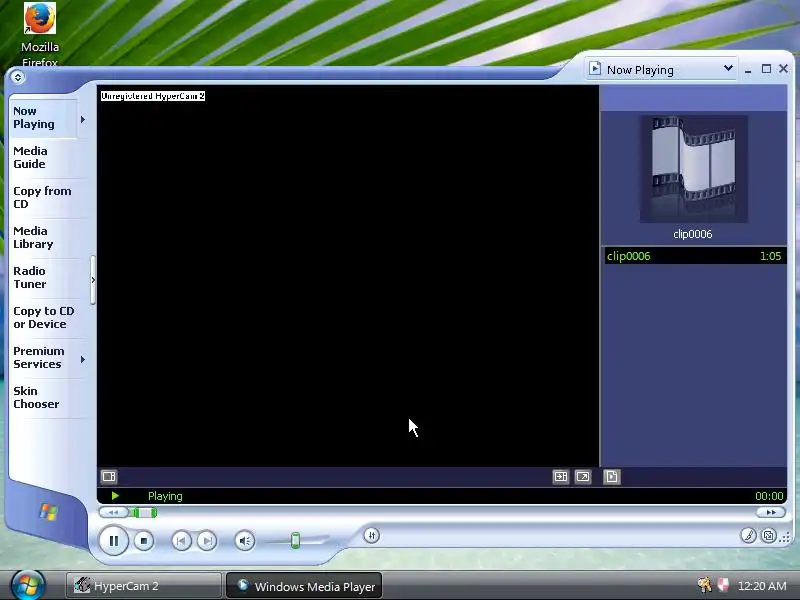This screenshot has height=600, width=800.
Task: Open the Radio Tuner tab
Action: pos(48,278)
